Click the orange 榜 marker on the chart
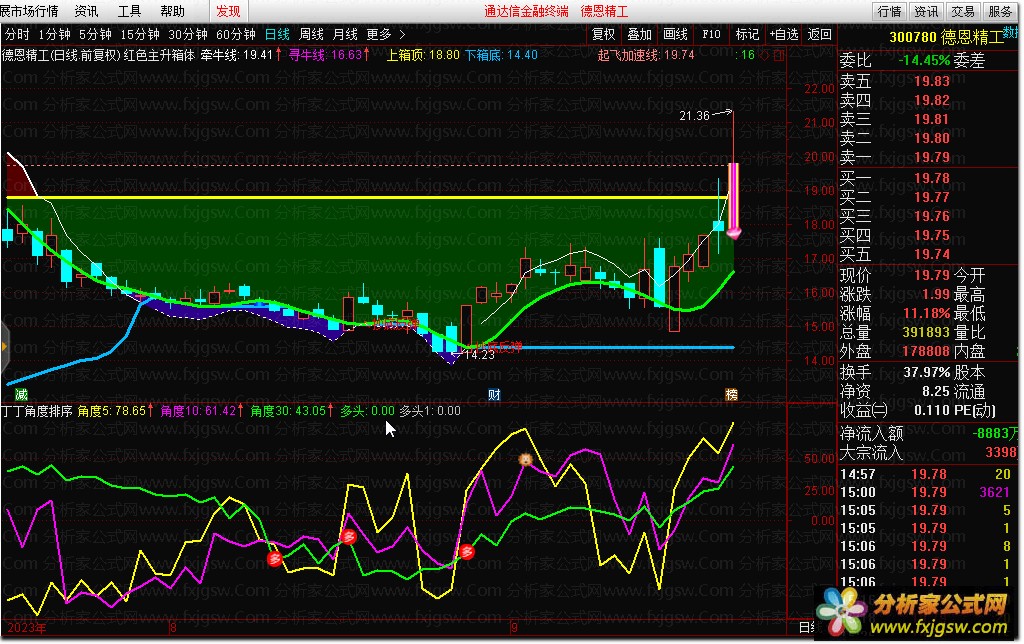 coord(731,394)
